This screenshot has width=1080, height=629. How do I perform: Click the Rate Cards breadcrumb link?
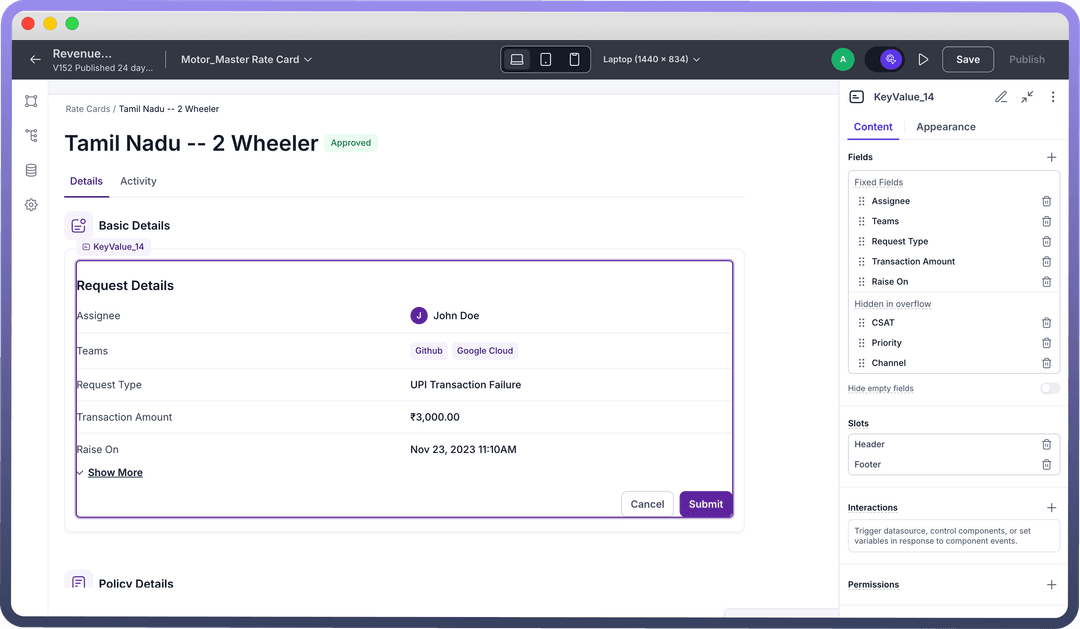(87, 109)
